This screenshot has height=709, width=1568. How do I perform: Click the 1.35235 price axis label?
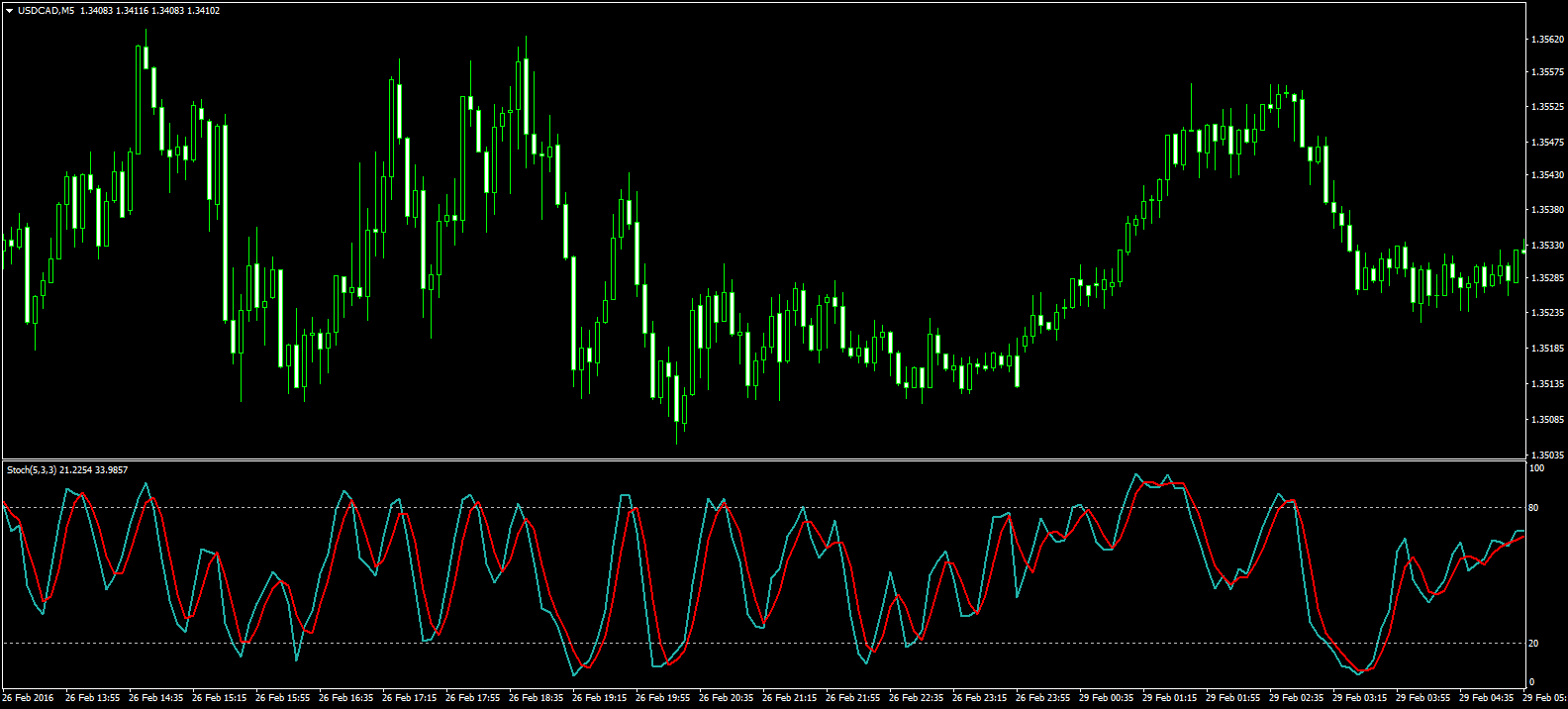[x=1547, y=313]
